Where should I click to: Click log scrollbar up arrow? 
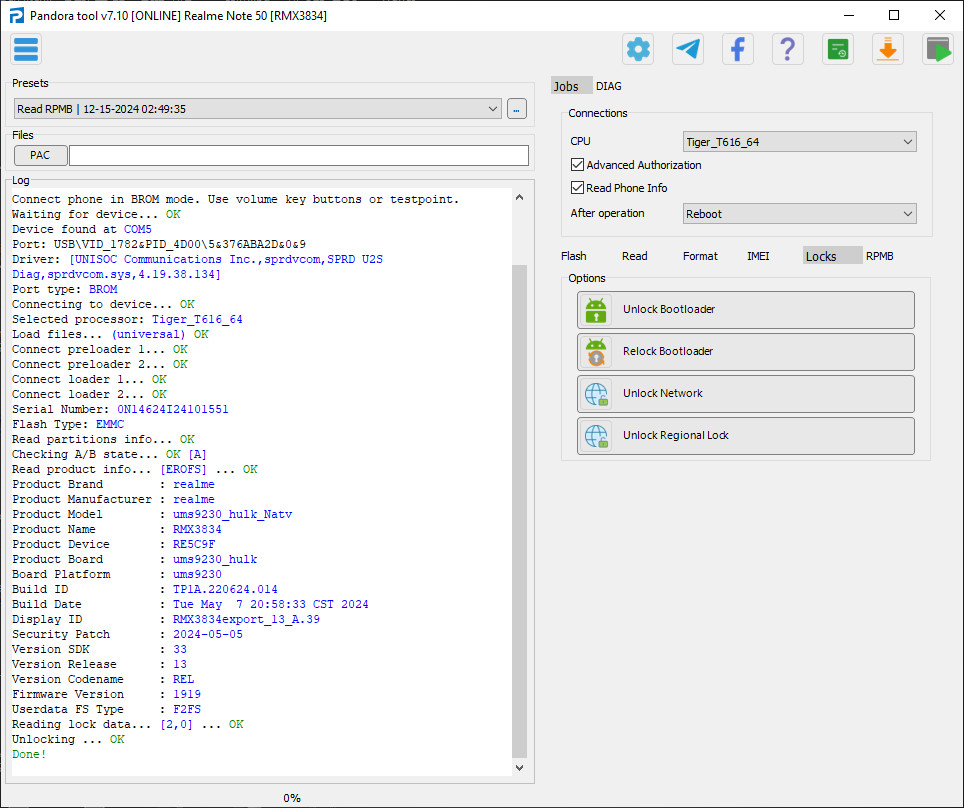(520, 197)
